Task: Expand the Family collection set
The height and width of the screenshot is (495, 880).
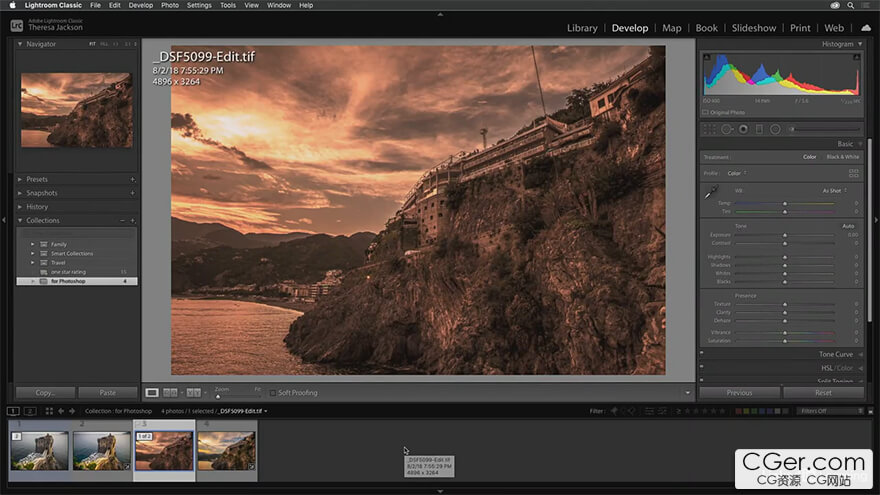Action: coord(33,244)
